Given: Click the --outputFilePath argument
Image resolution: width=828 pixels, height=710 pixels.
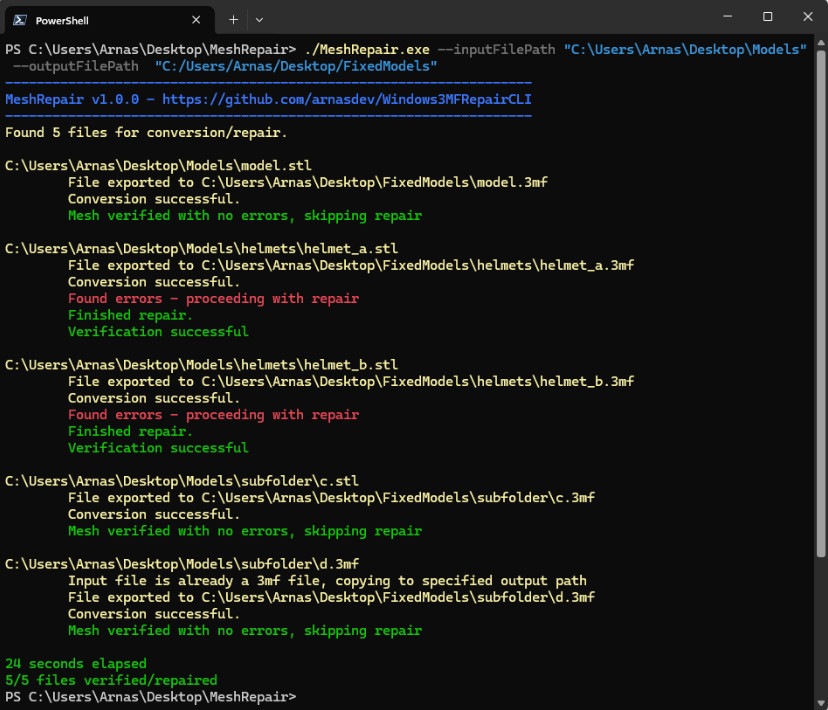Looking at the screenshot, I should coord(76,66).
